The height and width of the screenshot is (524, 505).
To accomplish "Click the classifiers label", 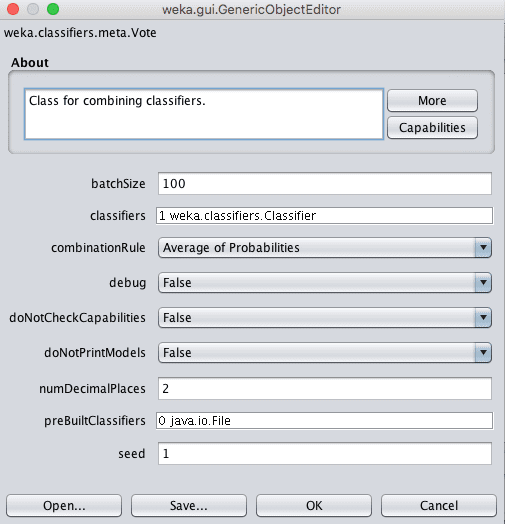I will click(x=118, y=216).
